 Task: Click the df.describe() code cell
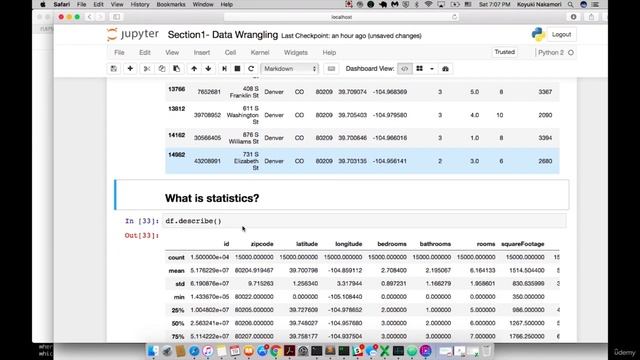click(x=364, y=221)
